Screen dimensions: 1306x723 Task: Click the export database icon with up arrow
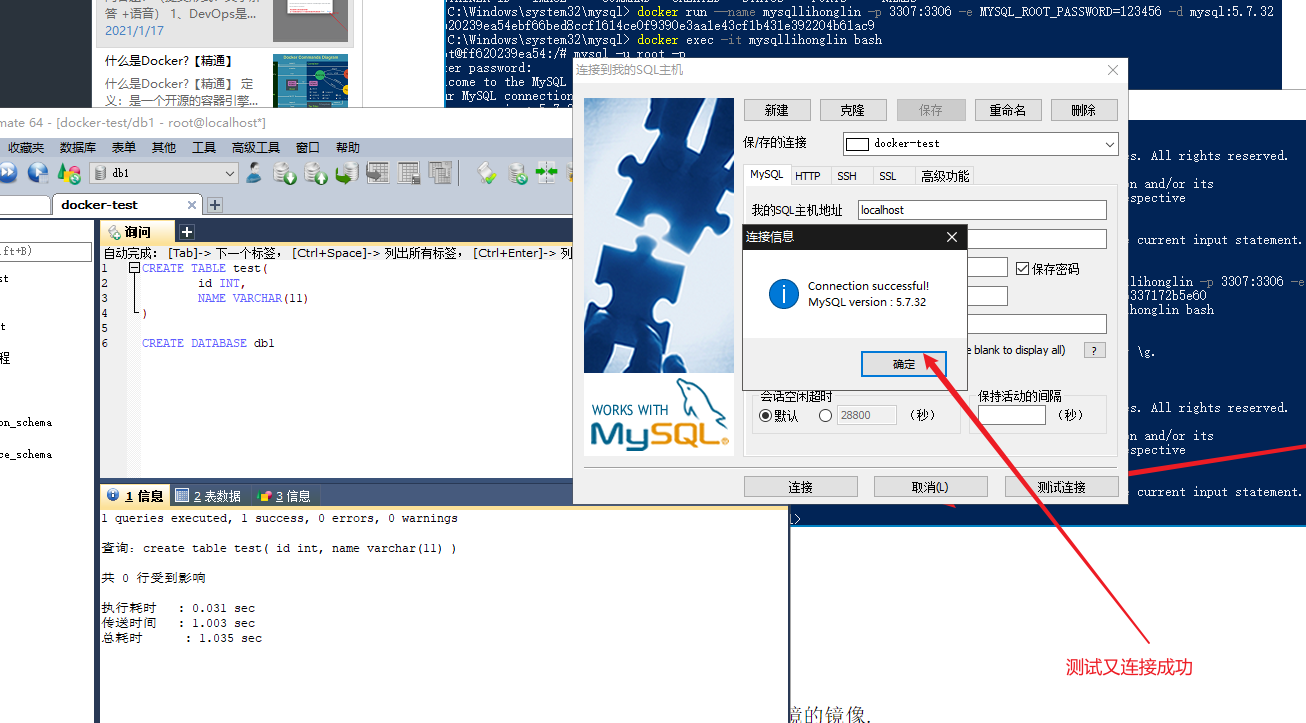[316, 173]
